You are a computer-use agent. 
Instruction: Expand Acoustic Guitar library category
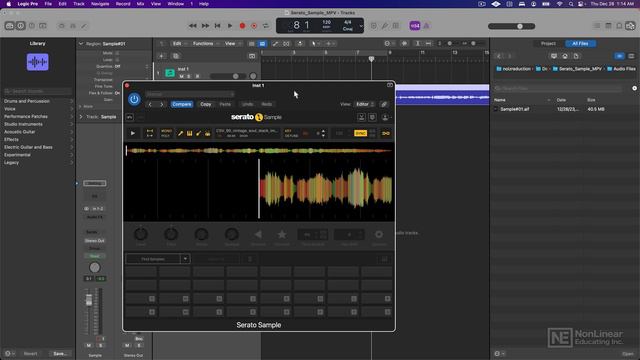(38, 132)
